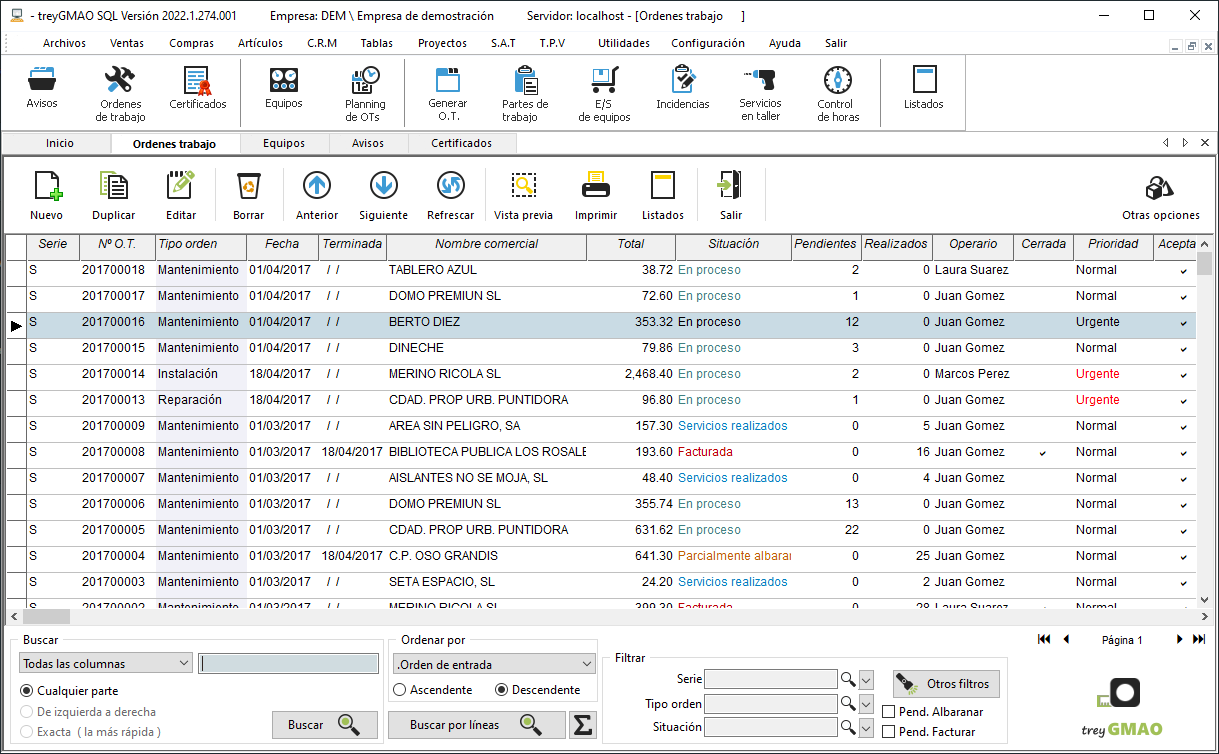
Task: Click the Otros filtros button
Action: (x=946, y=684)
